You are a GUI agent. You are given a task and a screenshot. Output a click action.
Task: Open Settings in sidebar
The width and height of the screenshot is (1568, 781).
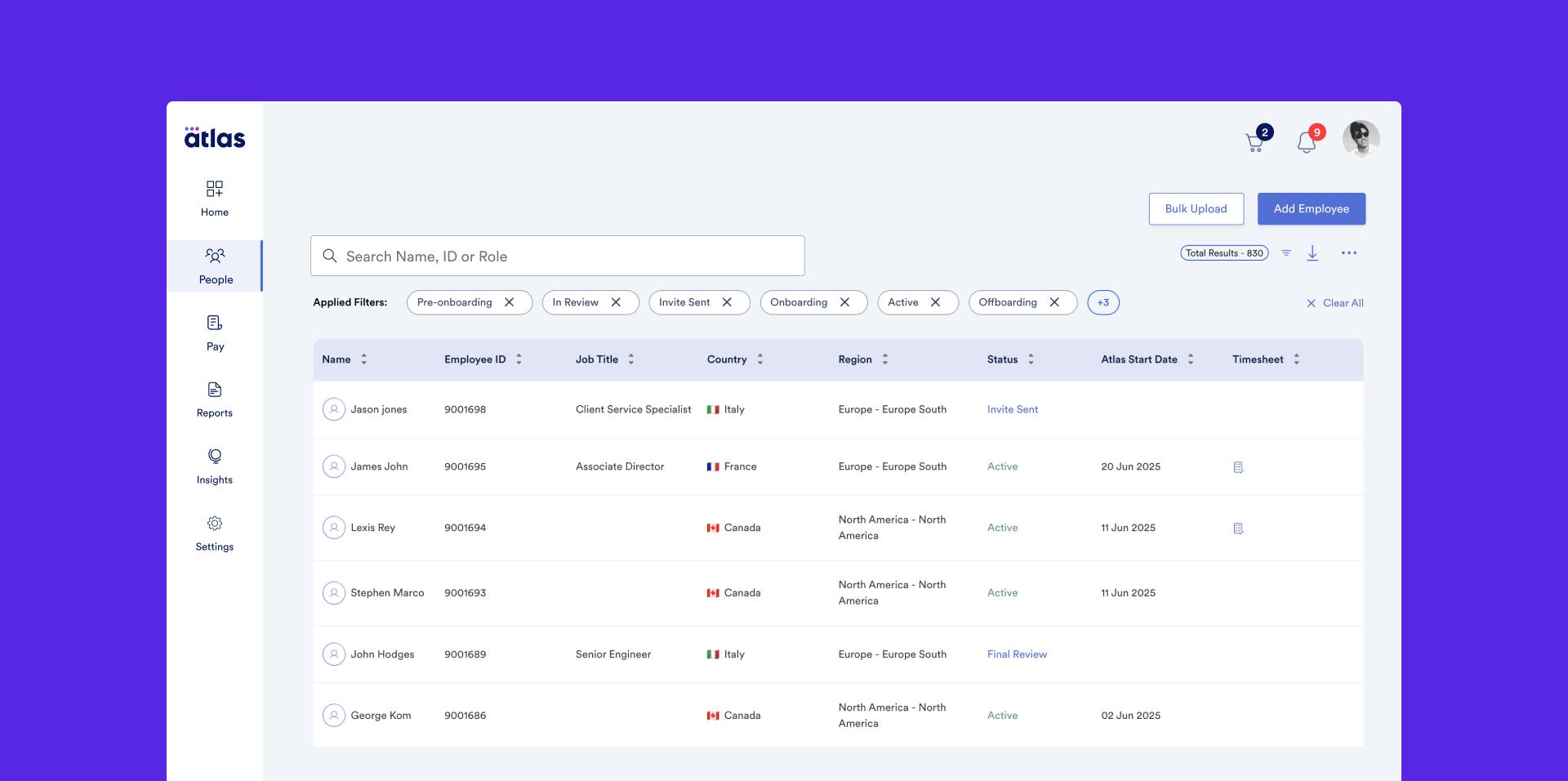coord(215,534)
